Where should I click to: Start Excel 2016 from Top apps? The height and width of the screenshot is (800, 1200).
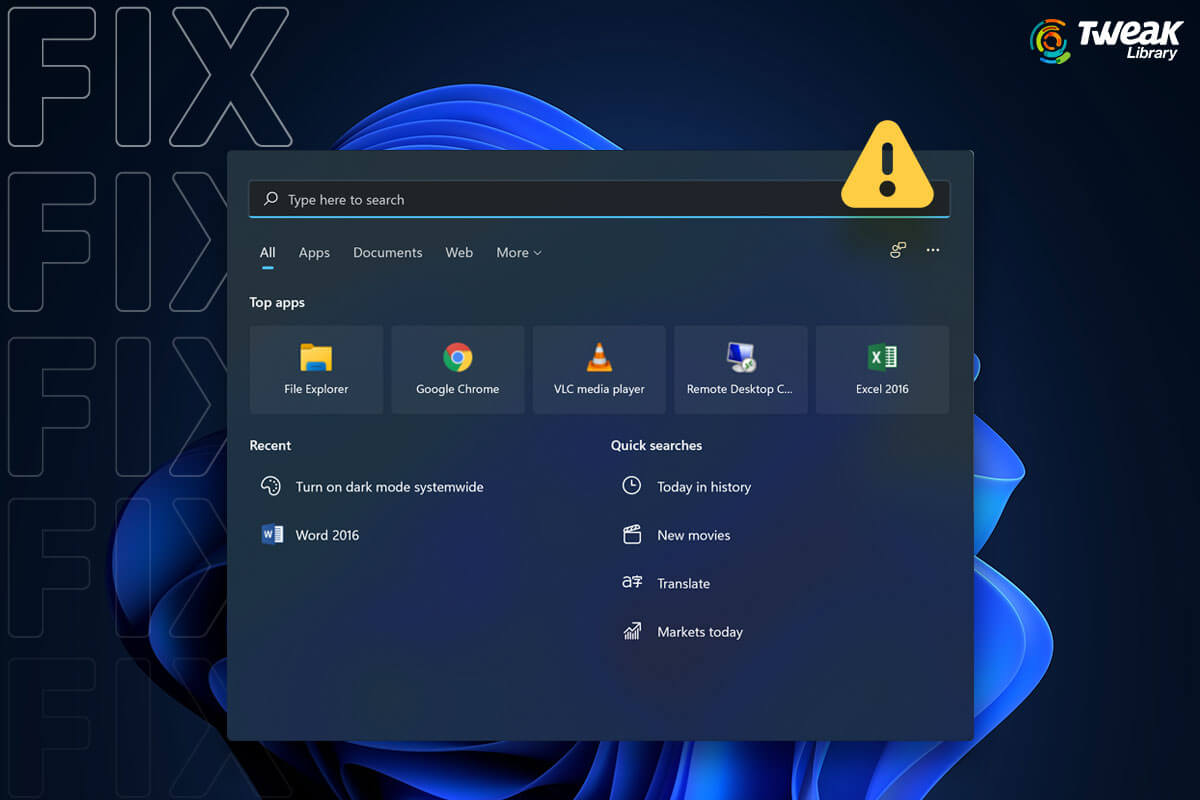882,368
